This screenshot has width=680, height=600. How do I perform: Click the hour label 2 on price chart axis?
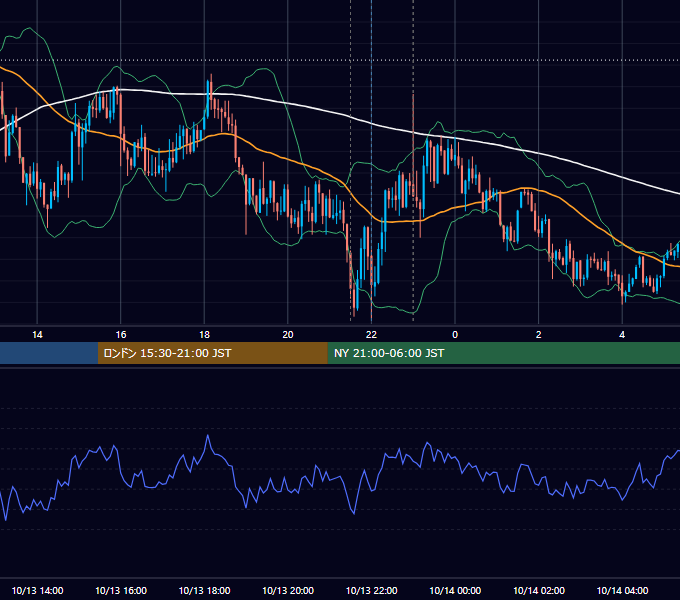(x=539, y=335)
